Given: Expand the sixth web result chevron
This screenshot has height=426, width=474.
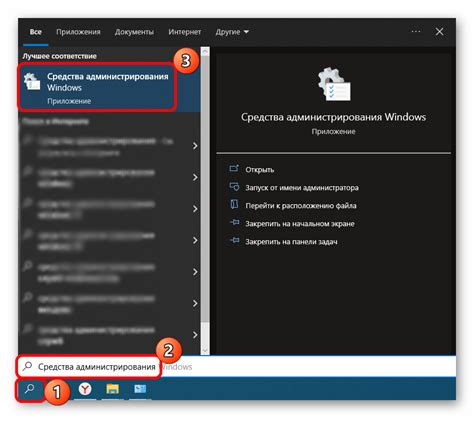Looking at the screenshot, I should (x=195, y=303).
